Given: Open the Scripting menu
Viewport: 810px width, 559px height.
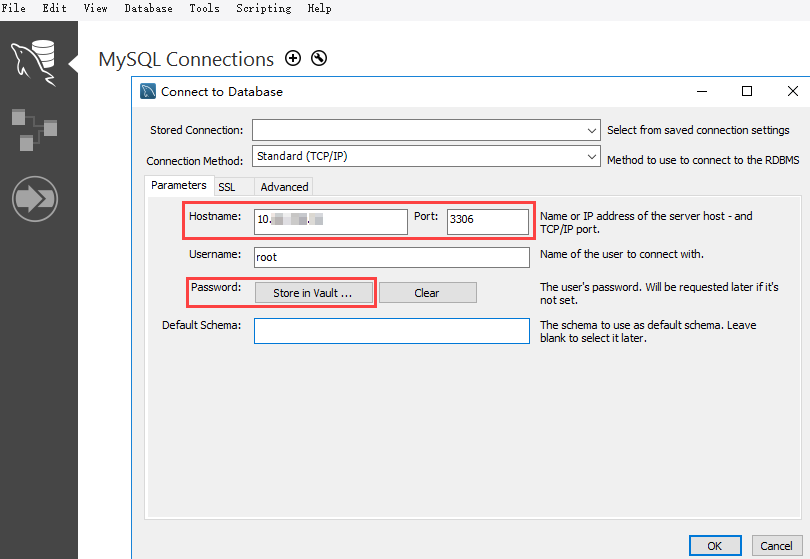Looking at the screenshot, I should click(263, 8).
